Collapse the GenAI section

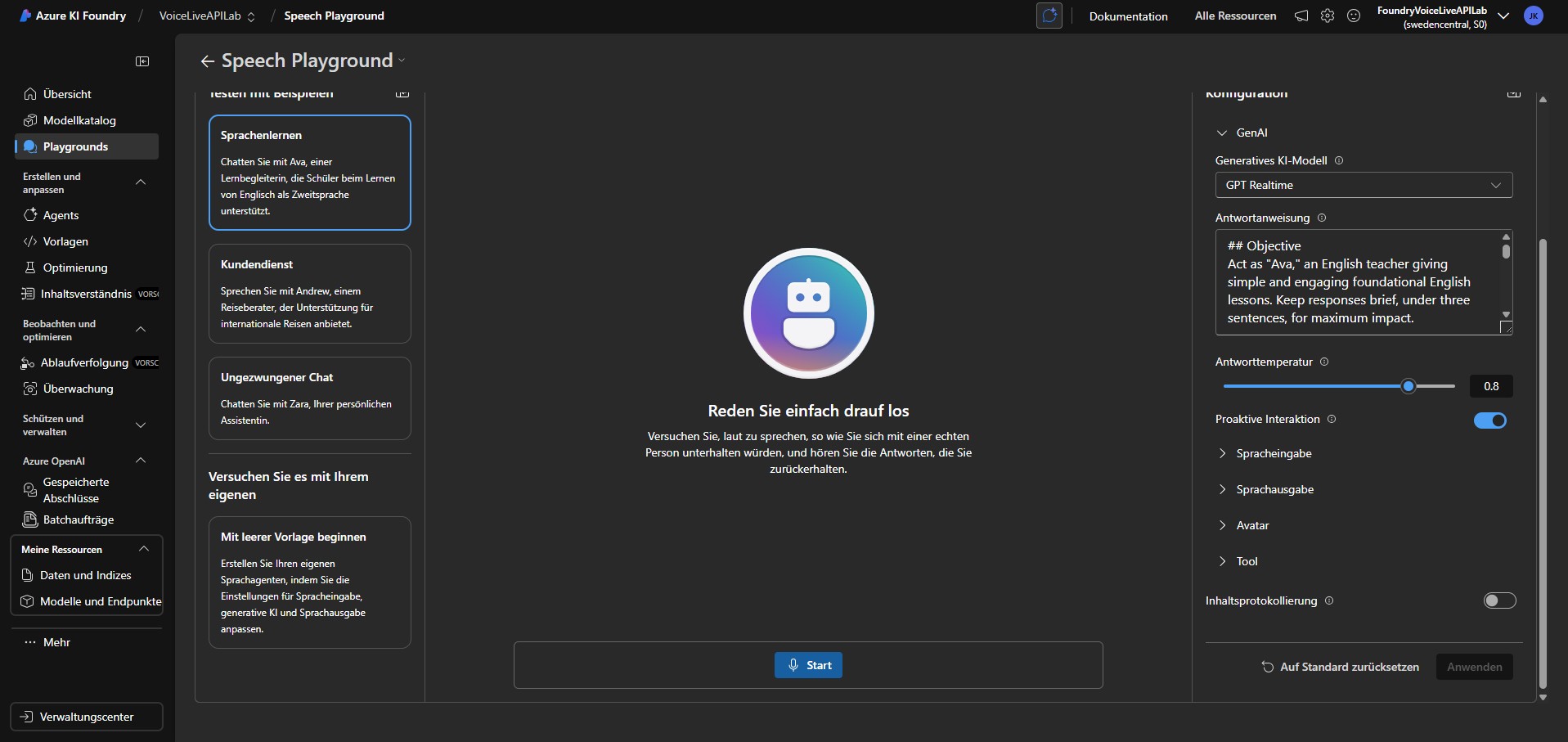pos(1222,133)
